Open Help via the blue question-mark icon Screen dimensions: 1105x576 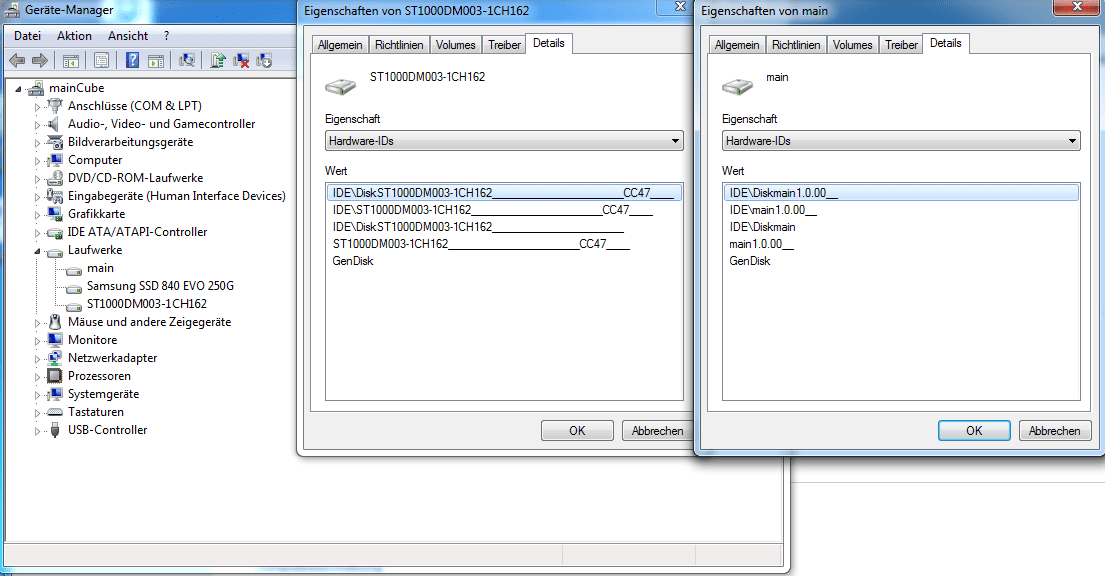click(132, 61)
